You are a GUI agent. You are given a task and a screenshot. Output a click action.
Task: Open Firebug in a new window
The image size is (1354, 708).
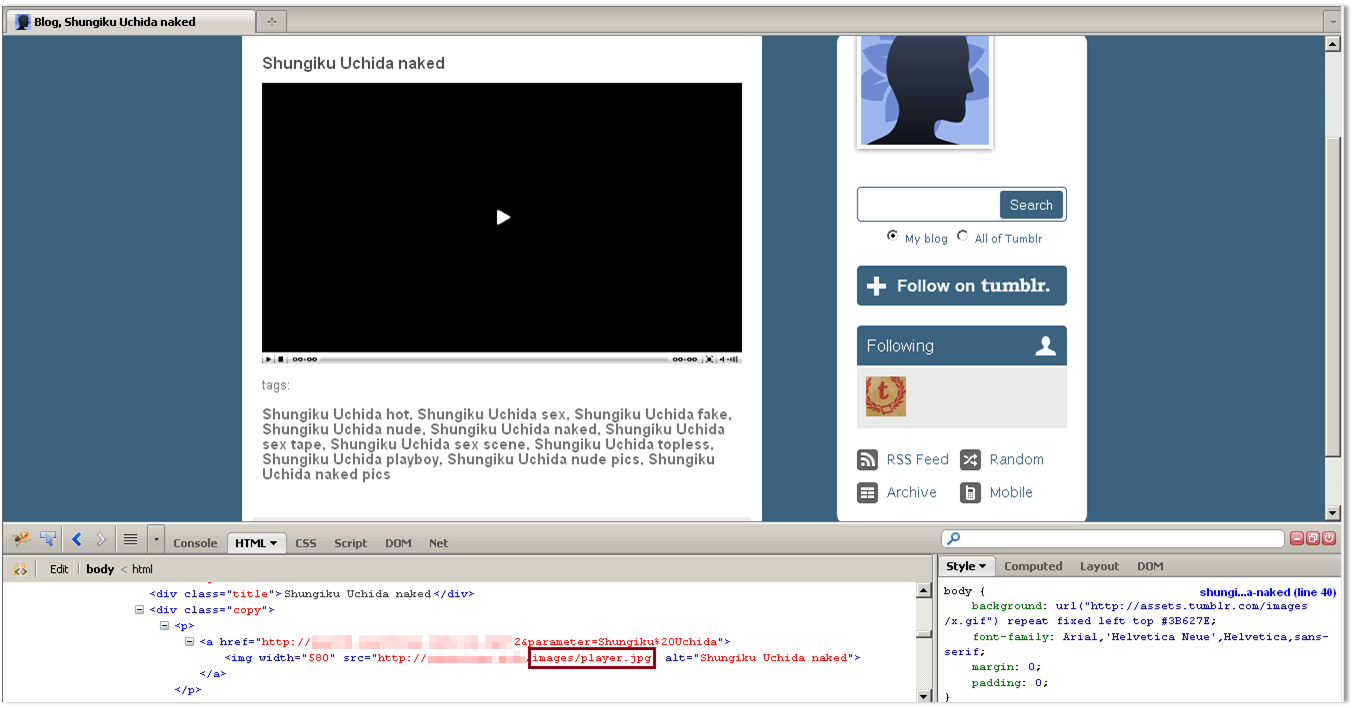(1313, 539)
